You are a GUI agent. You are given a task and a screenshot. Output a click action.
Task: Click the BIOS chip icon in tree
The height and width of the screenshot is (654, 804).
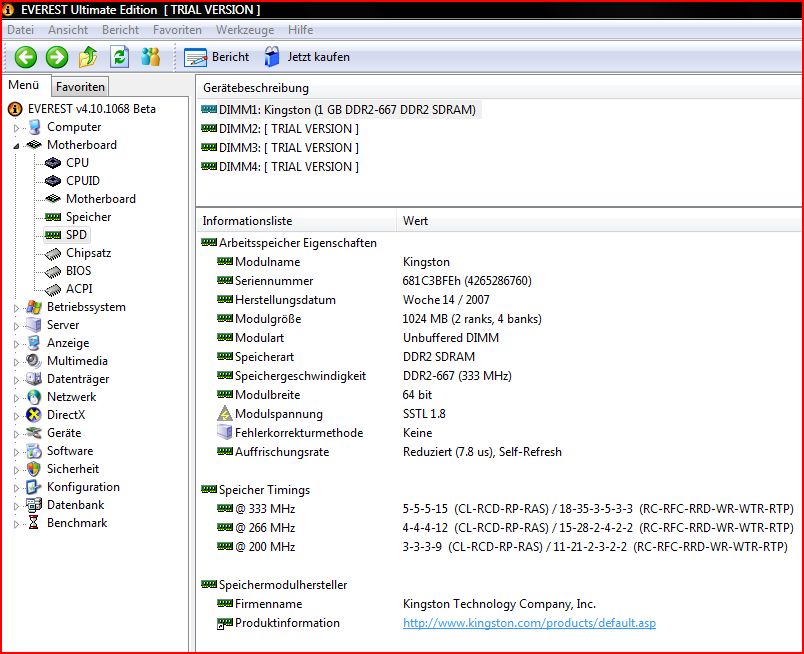pos(53,271)
